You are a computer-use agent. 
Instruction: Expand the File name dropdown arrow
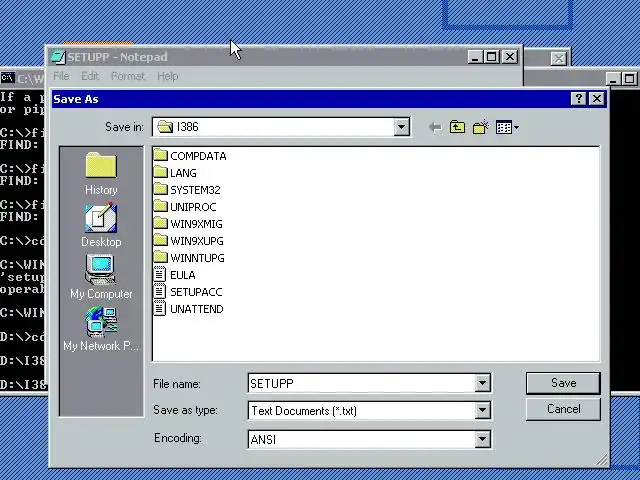tap(482, 383)
